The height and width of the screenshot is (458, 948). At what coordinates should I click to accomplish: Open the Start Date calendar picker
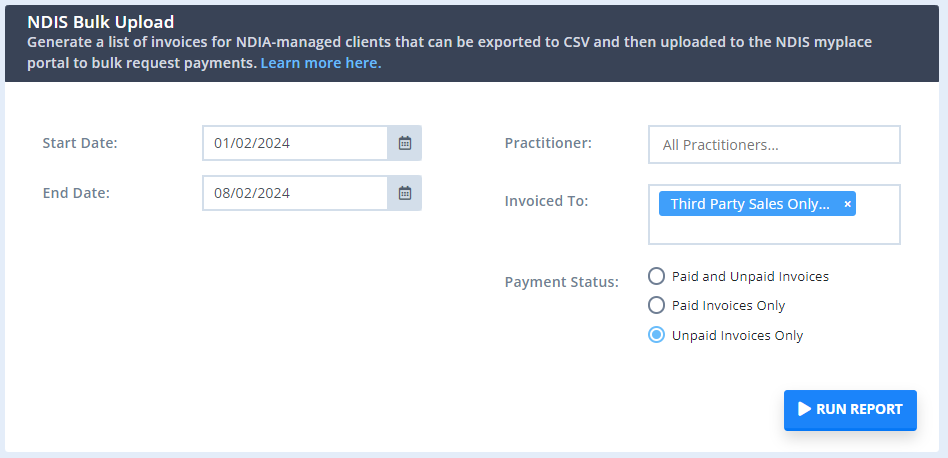[405, 143]
